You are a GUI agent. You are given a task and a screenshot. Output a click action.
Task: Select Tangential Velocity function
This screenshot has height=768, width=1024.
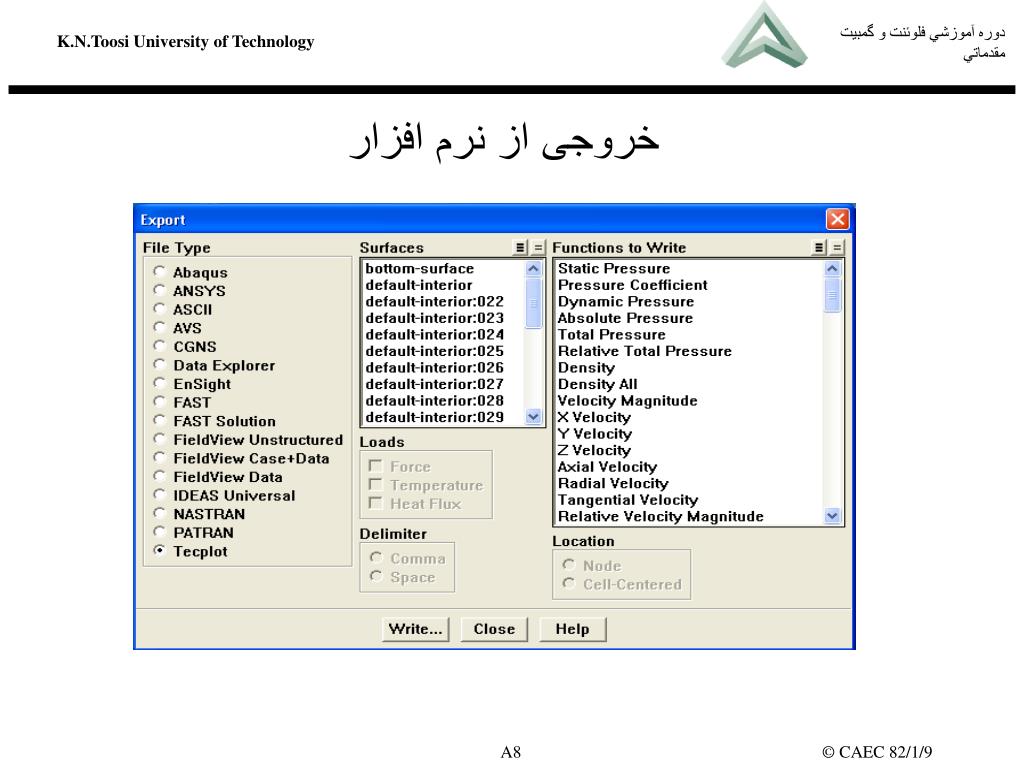pos(689,500)
